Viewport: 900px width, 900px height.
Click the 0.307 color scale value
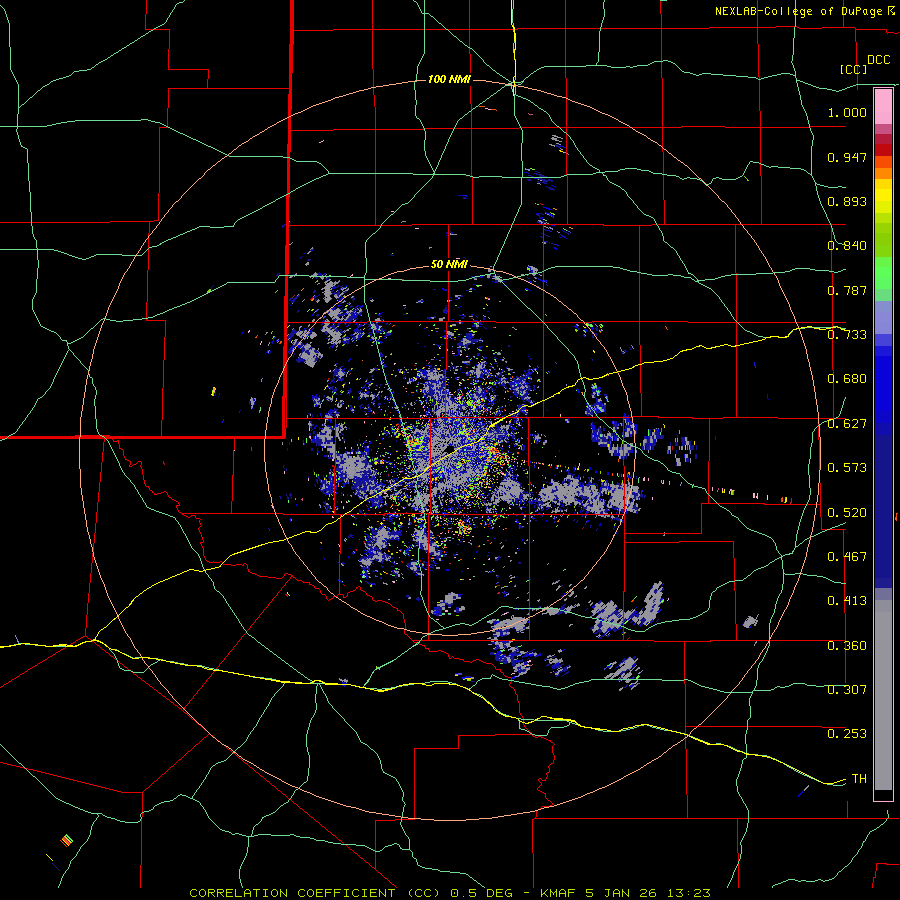point(847,690)
